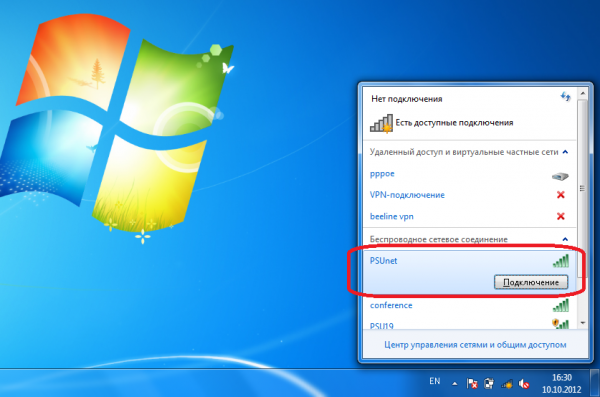Select the conference wireless network

469,305
